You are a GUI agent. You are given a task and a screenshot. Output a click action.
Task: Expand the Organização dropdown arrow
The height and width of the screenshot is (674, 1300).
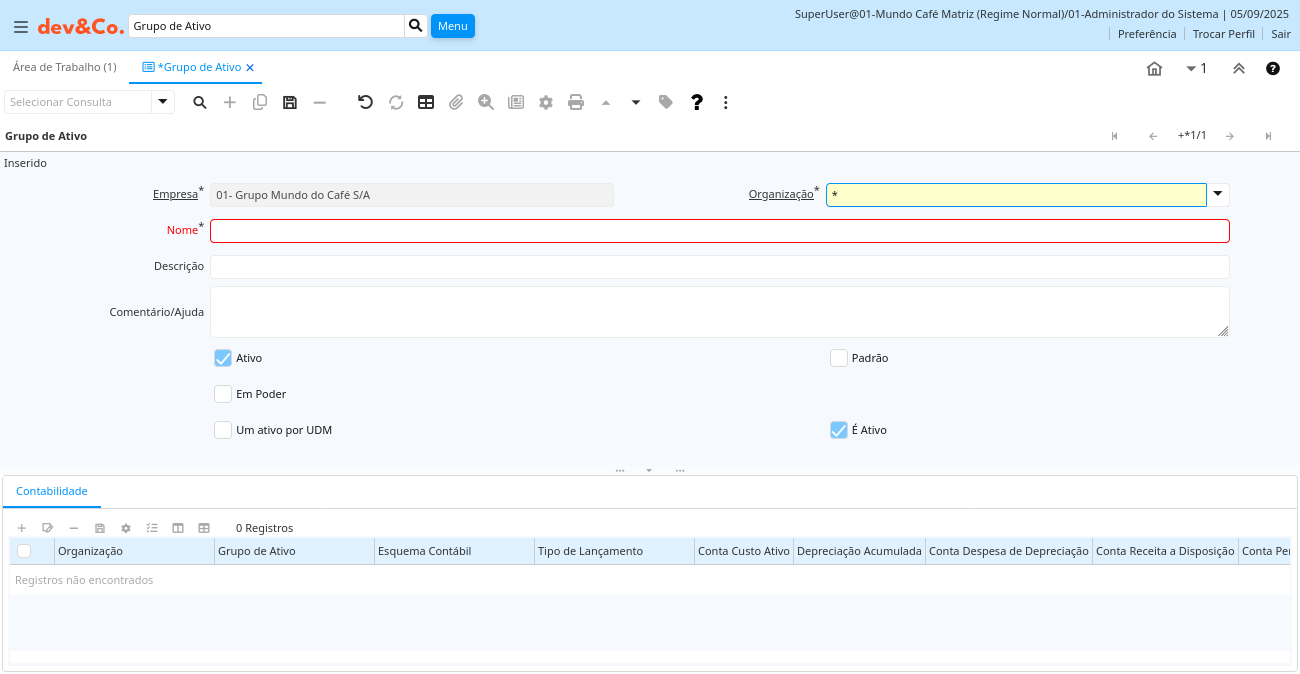pyautogui.click(x=1218, y=194)
